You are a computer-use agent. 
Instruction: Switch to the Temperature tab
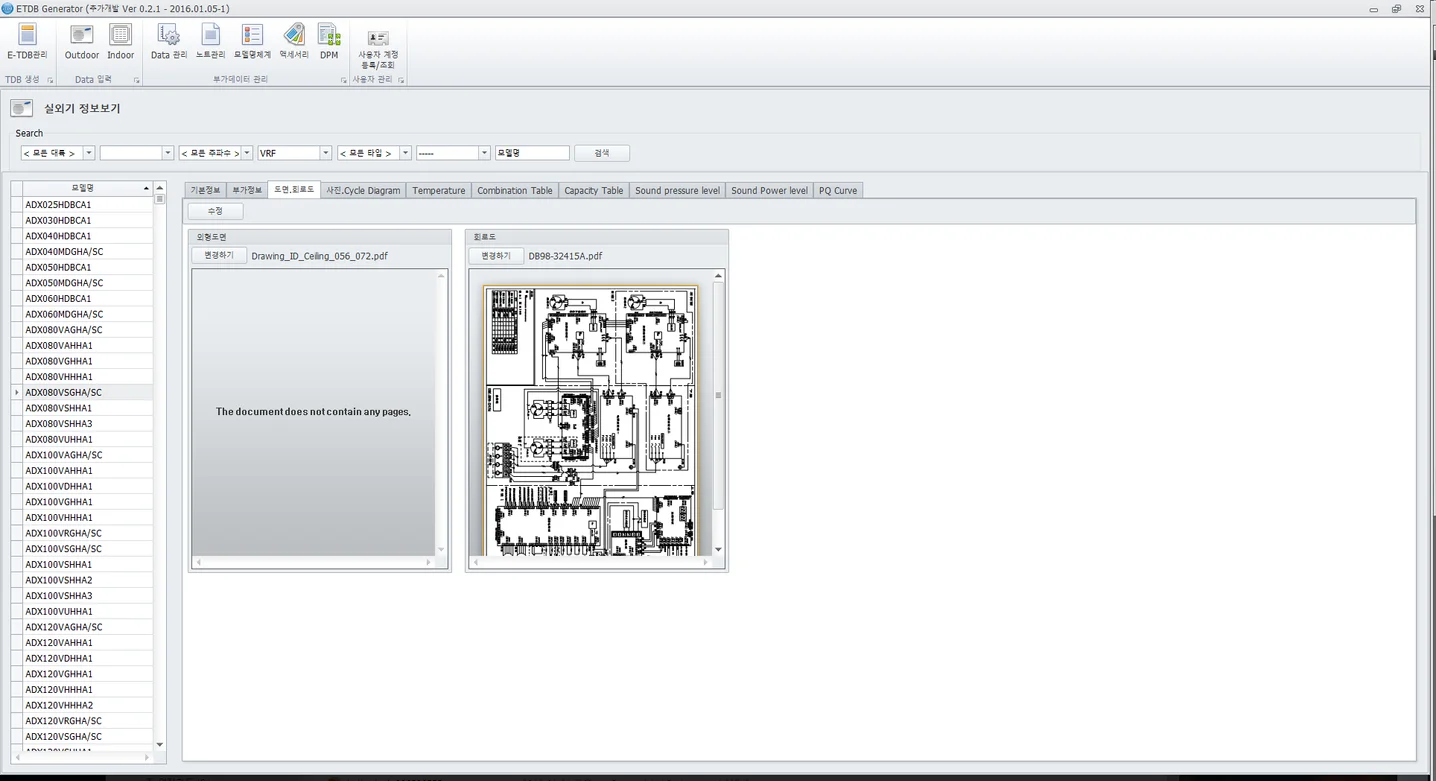point(438,190)
